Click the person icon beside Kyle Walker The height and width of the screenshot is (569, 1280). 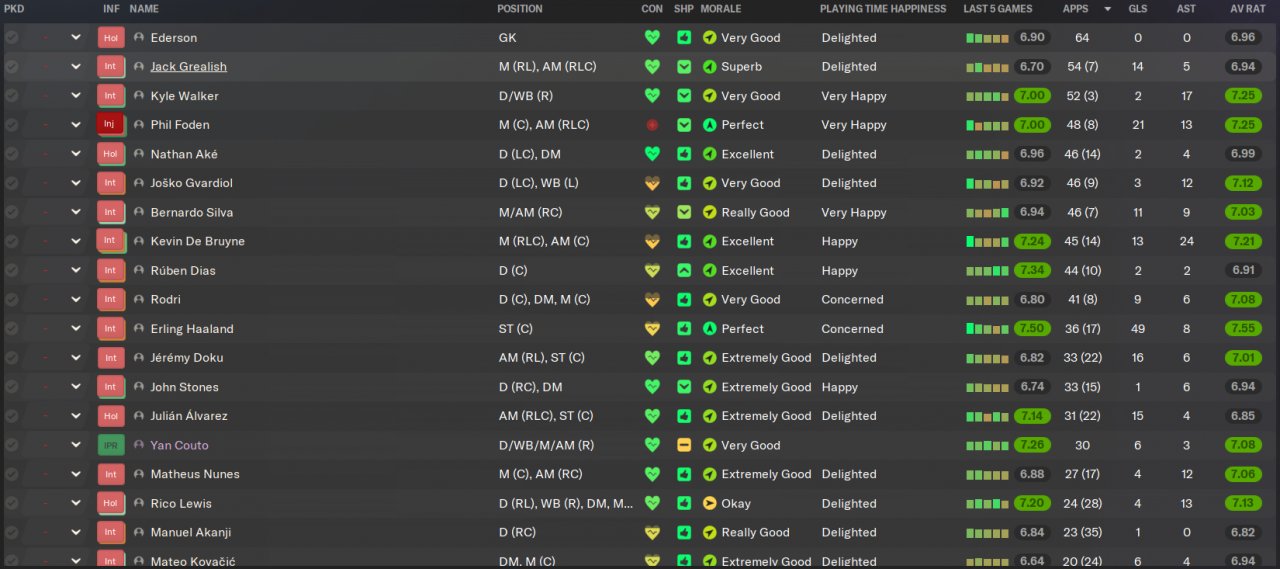139,96
